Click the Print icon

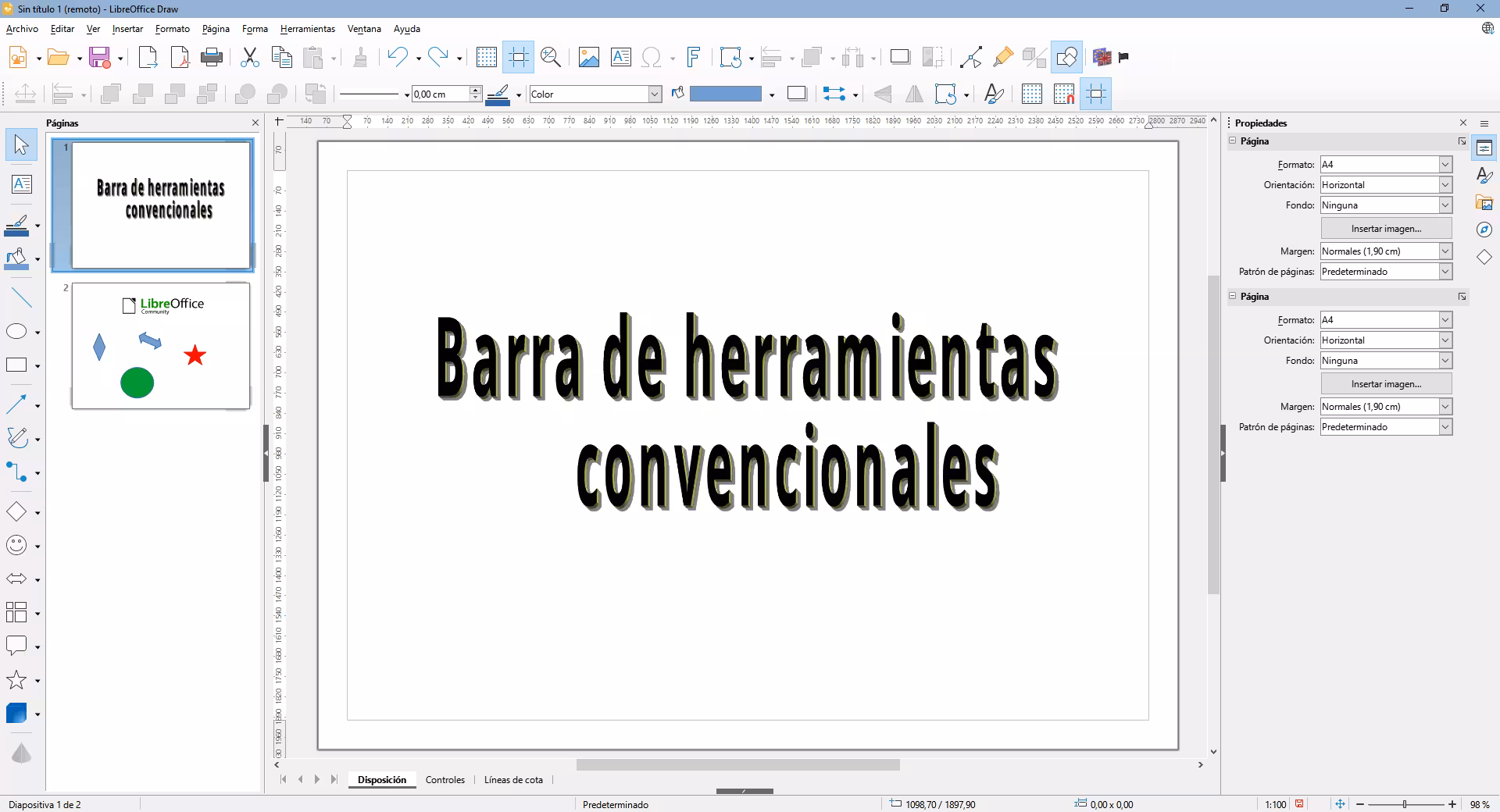212,57
